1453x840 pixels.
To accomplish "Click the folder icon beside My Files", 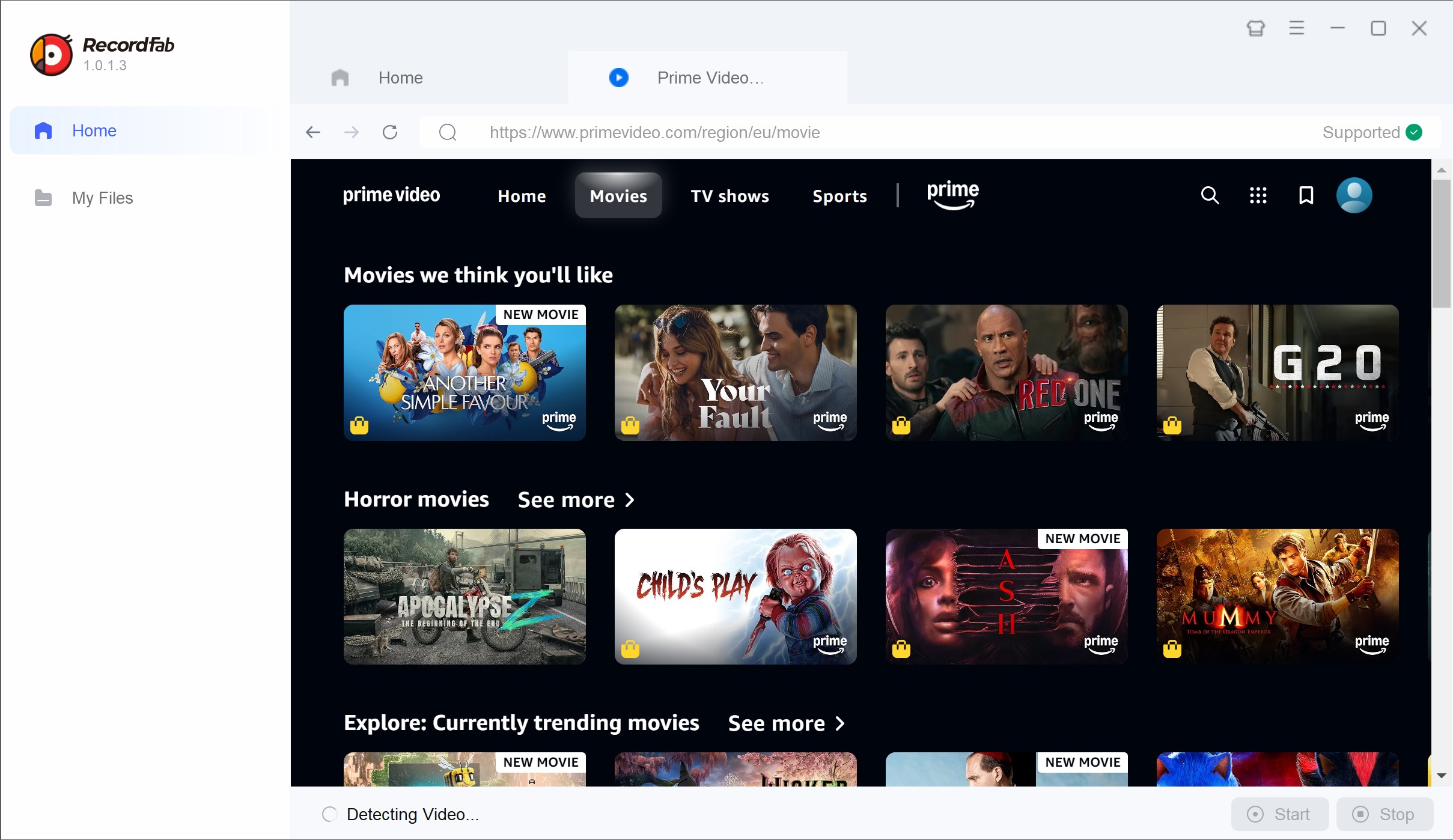I will point(43,198).
